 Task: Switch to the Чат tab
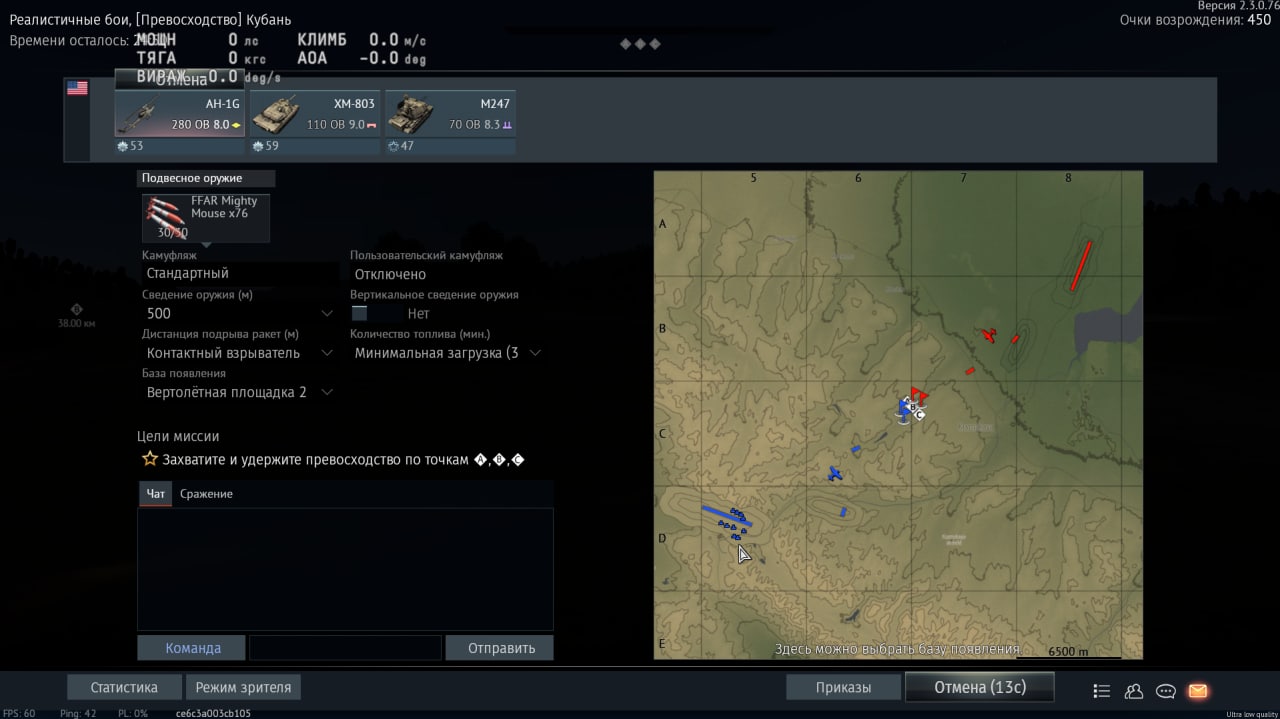(156, 494)
